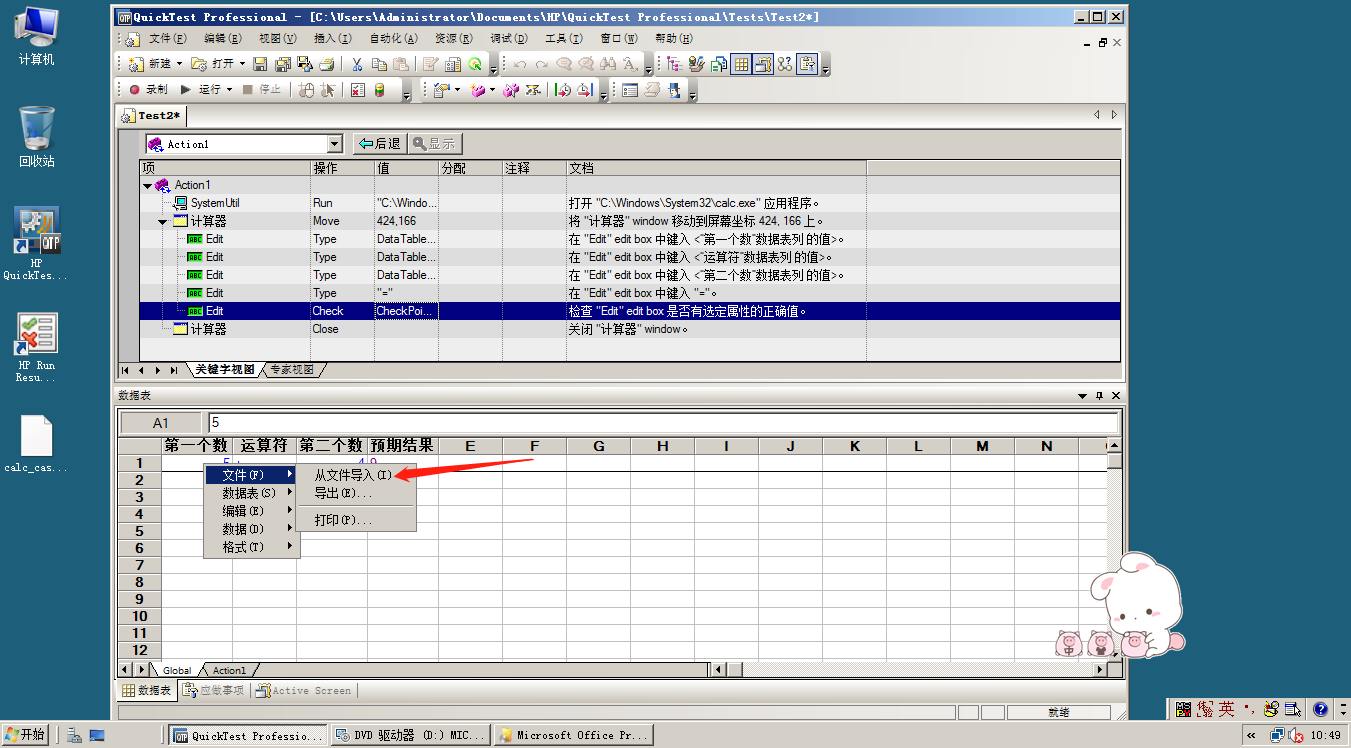Click the show desktop quick launch icon
This screenshot has width=1351, height=748.
coord(97,735)
